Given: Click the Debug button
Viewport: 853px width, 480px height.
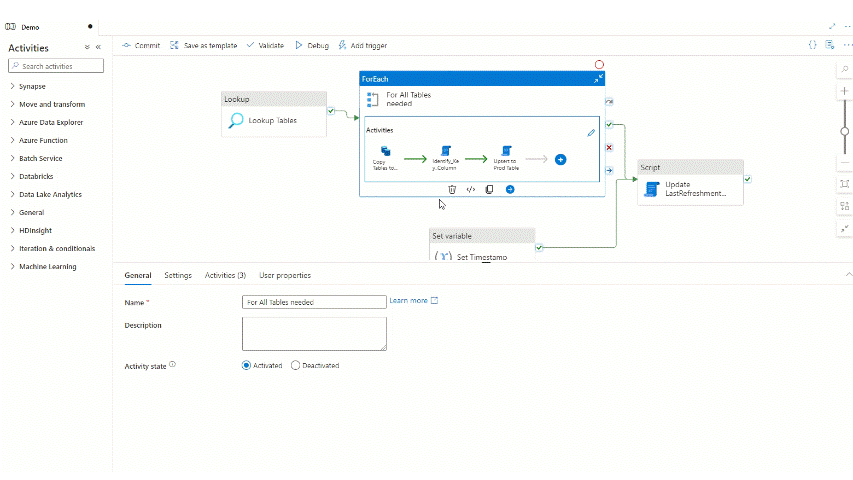Looking at the screenshot, I should [312, 46].
